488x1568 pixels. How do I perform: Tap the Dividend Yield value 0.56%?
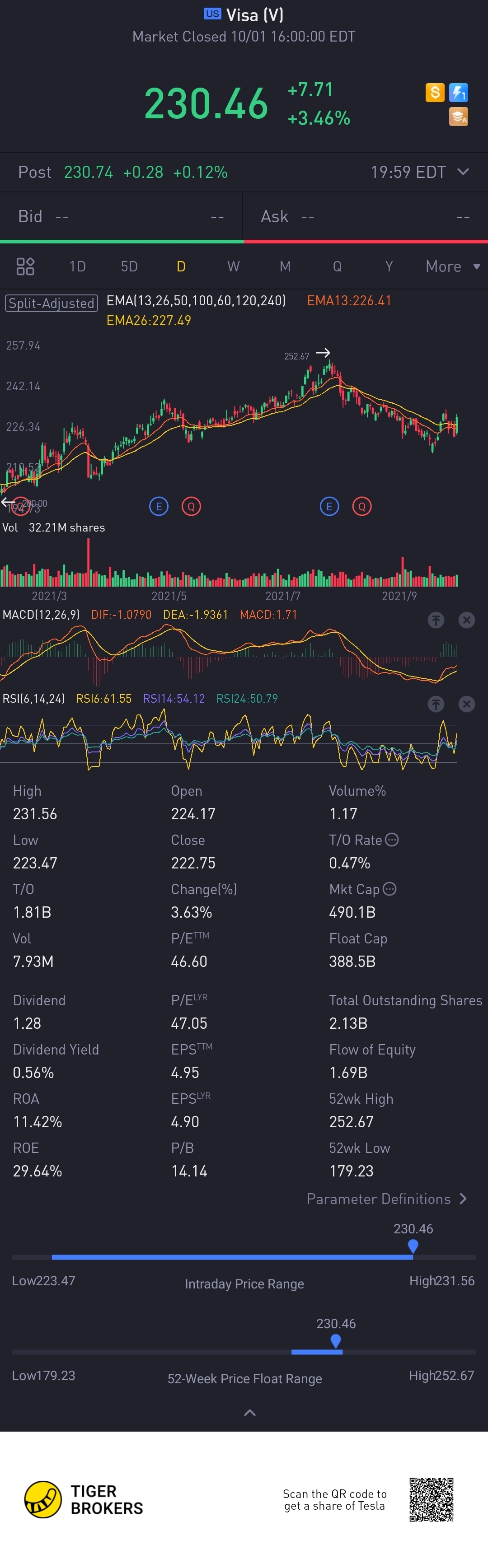pyautogui.click(x=33, y=1072)
